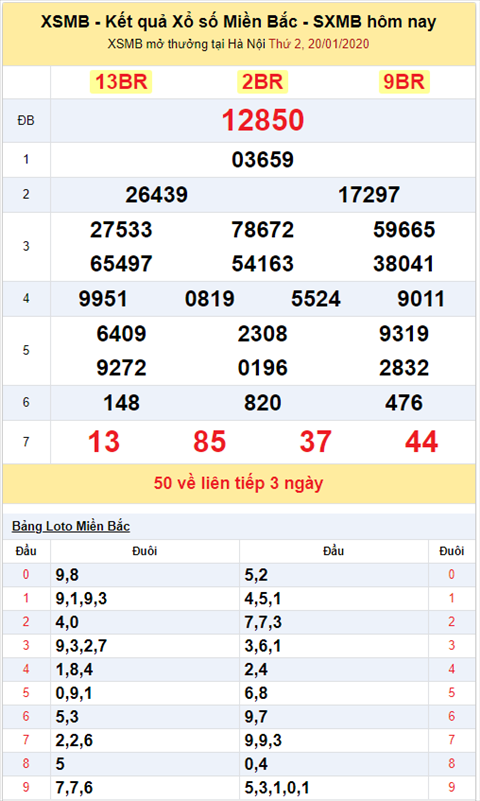Click the date Thứ 2, 20/01/2020
This screenshot has height=801, width=480.
tap(319, 44)
